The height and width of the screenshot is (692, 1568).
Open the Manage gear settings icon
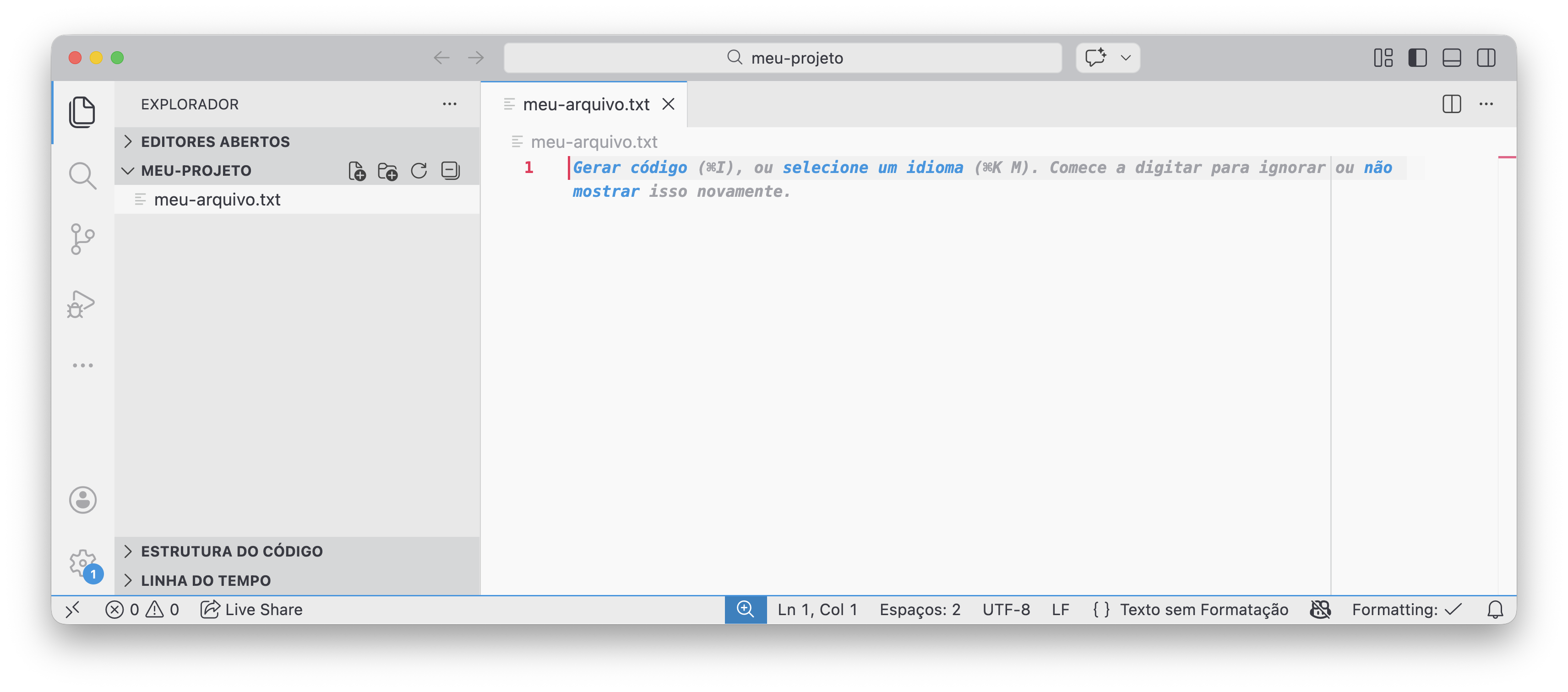click(82, 564)
